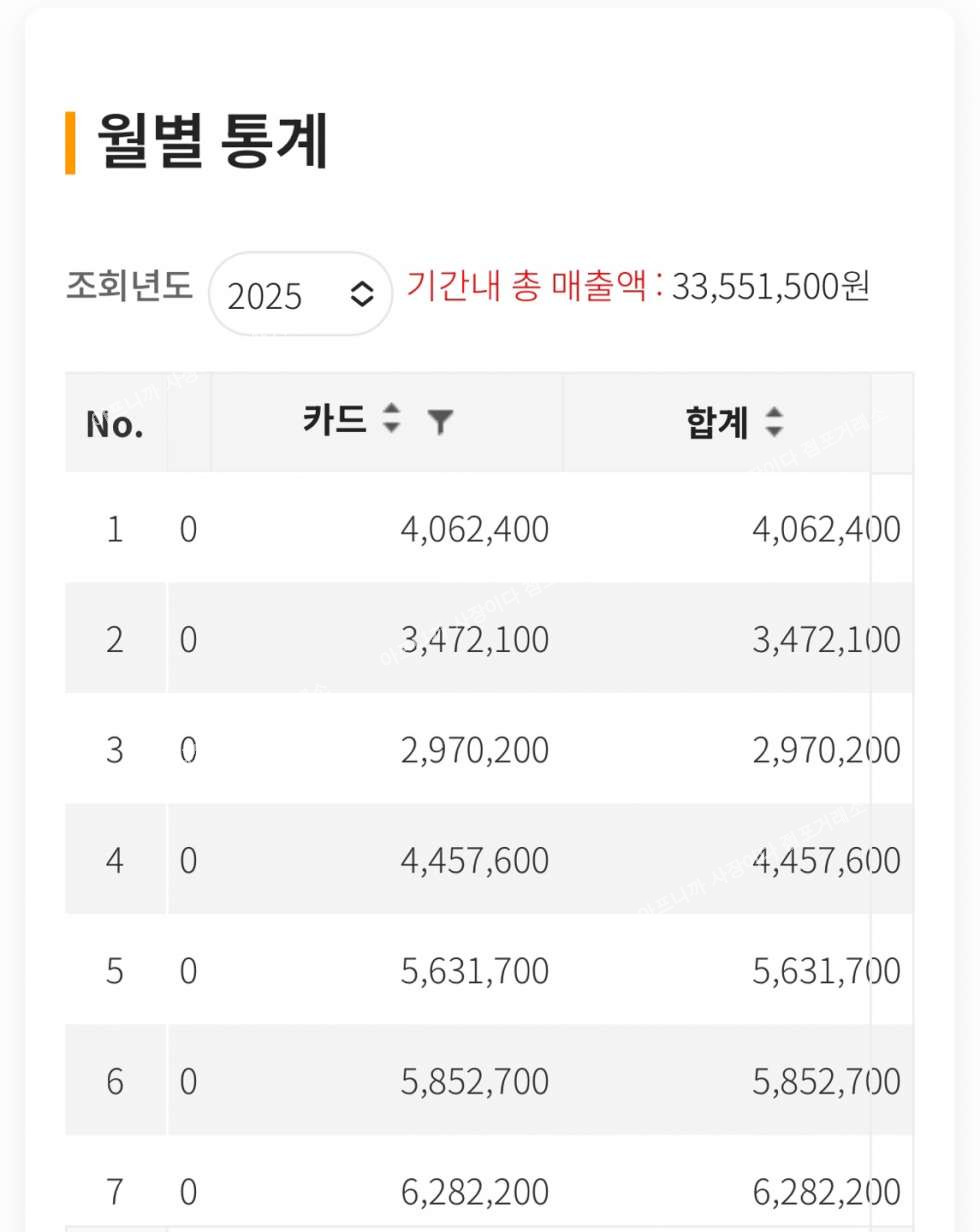The width and height of the screenshot is (980, 1232).
Task: Select row 1 card amount 4,062,400
Action: 474,529
